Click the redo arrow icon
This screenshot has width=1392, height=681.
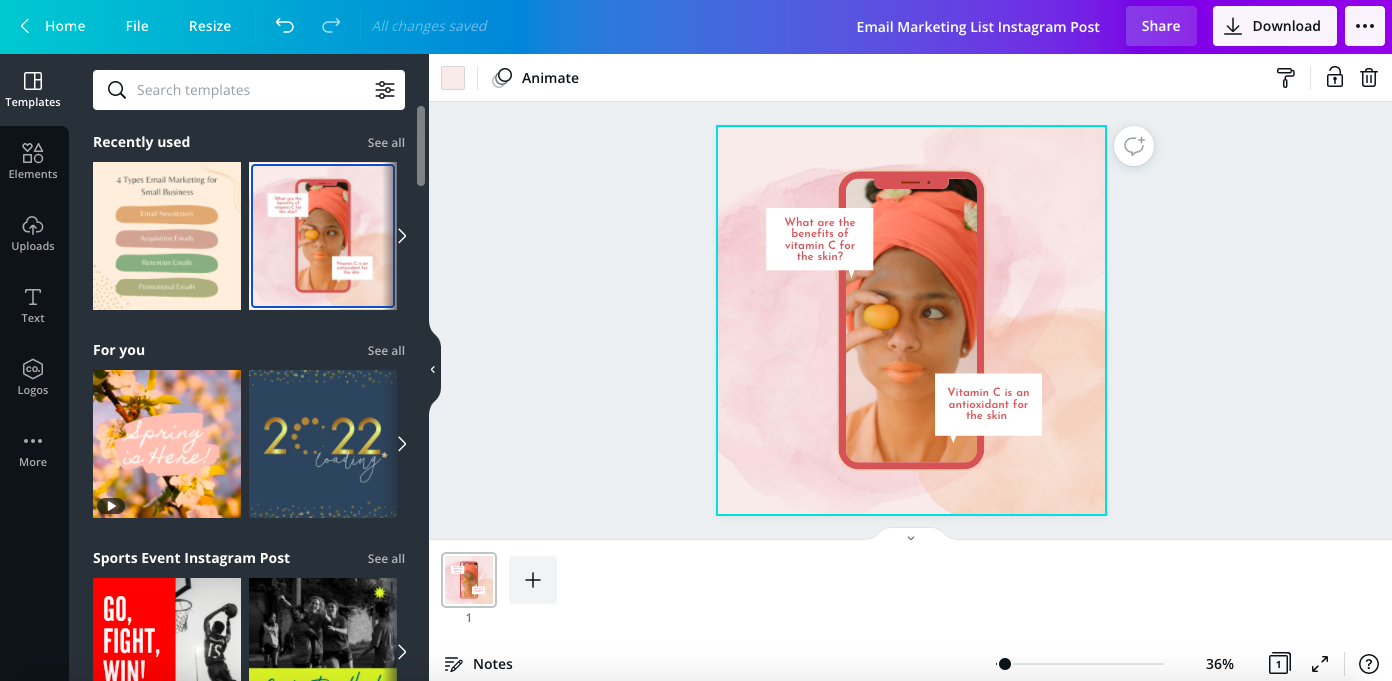click(x=331, y=26)
